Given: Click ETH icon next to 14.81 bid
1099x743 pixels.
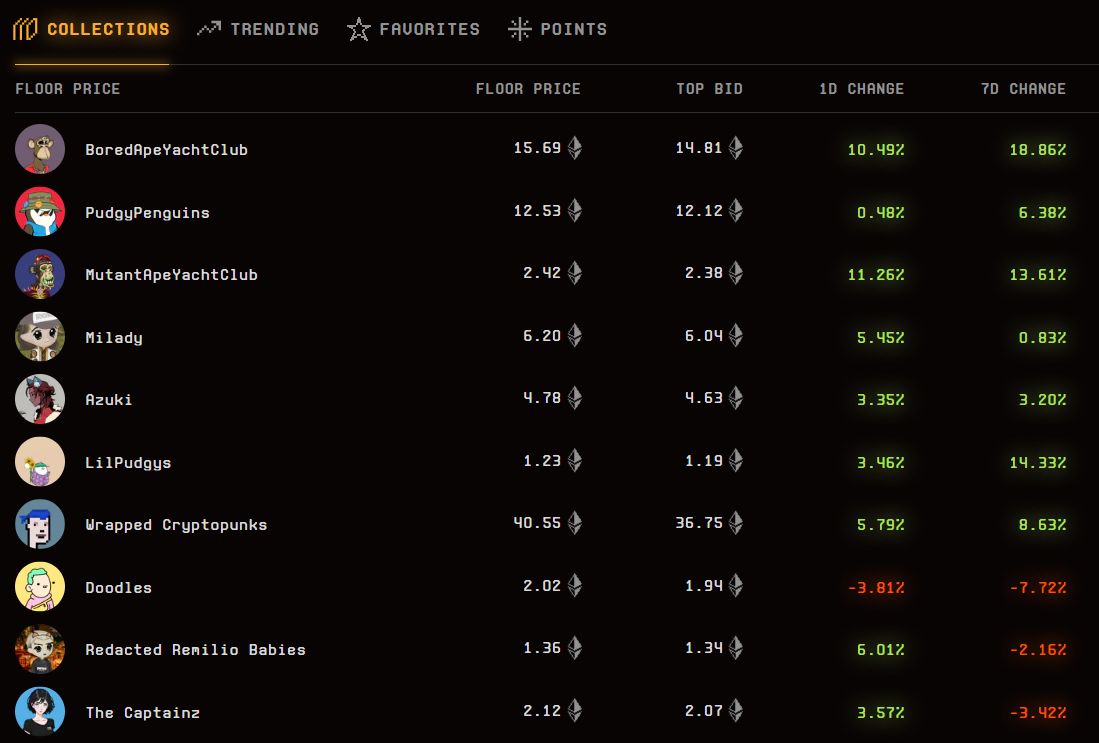Looking at the screenshot, I should click(735, 148).
